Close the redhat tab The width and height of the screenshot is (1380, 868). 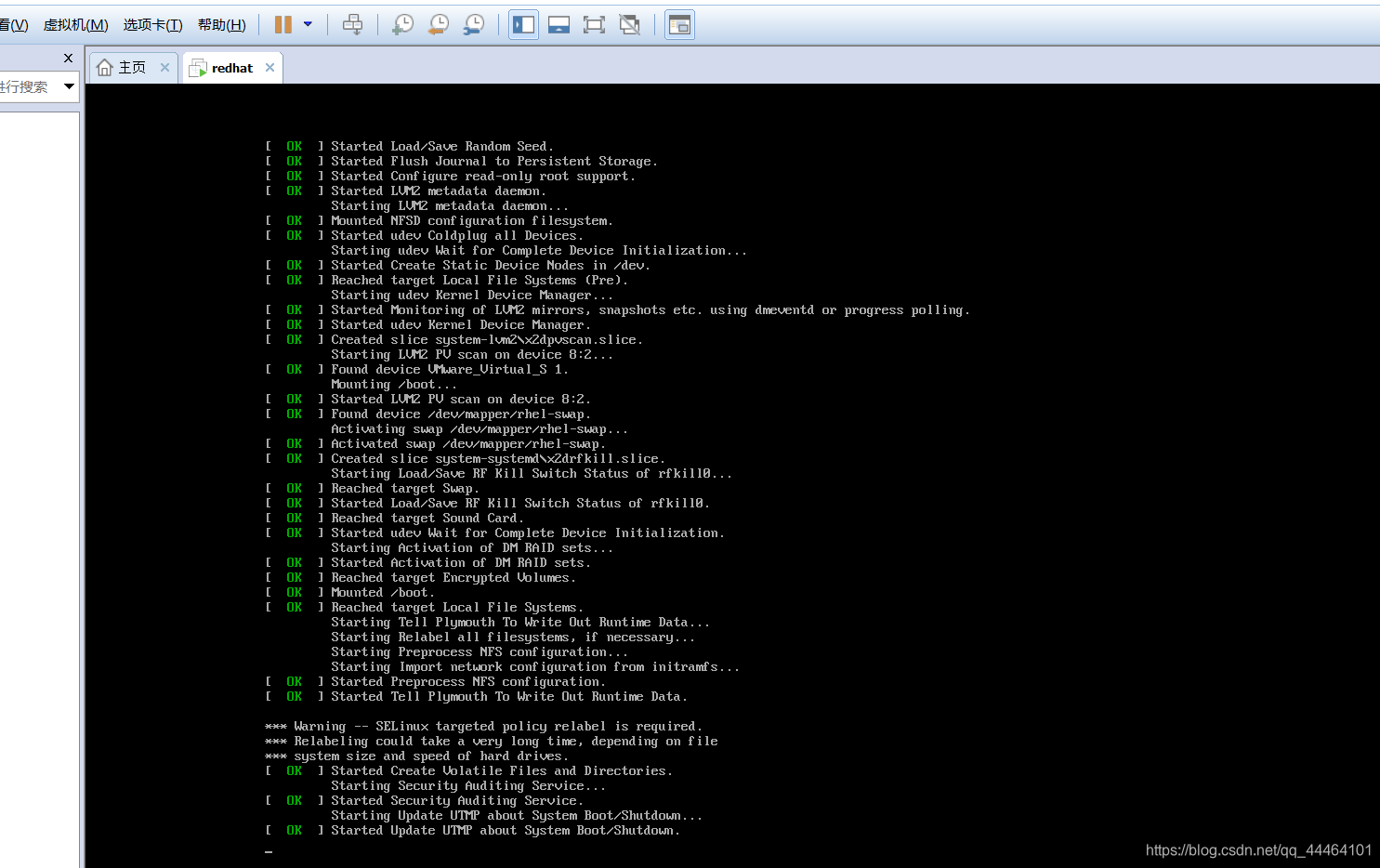[x=269, y=67]
